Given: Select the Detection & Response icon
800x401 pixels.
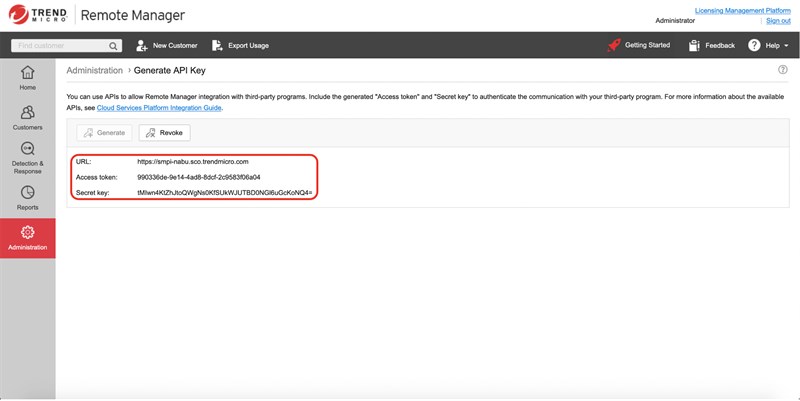Looking at the screenshot, I should 27,150.
